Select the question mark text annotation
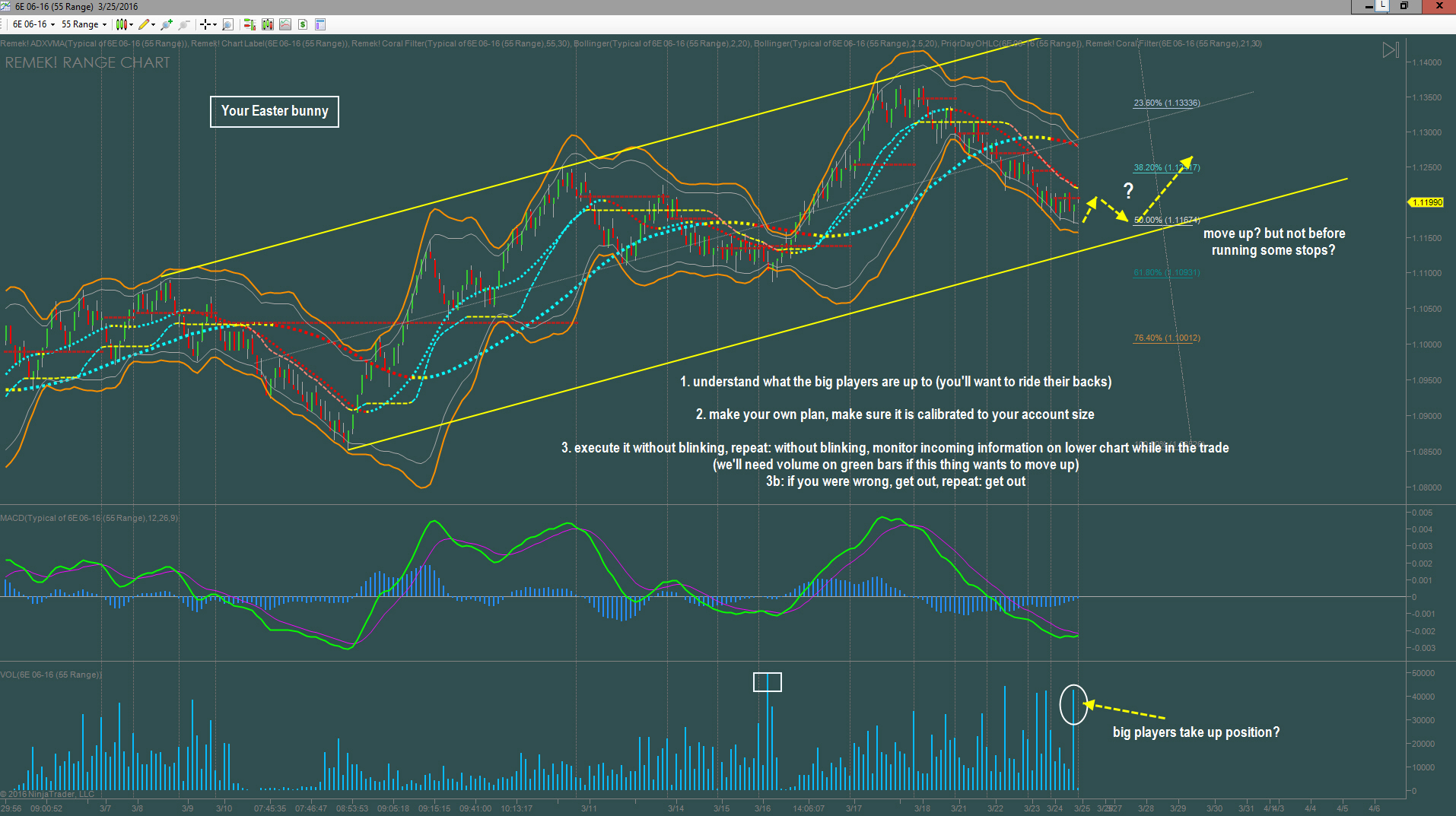Screen dimensions: 1456x816 tap(1128, 190)
